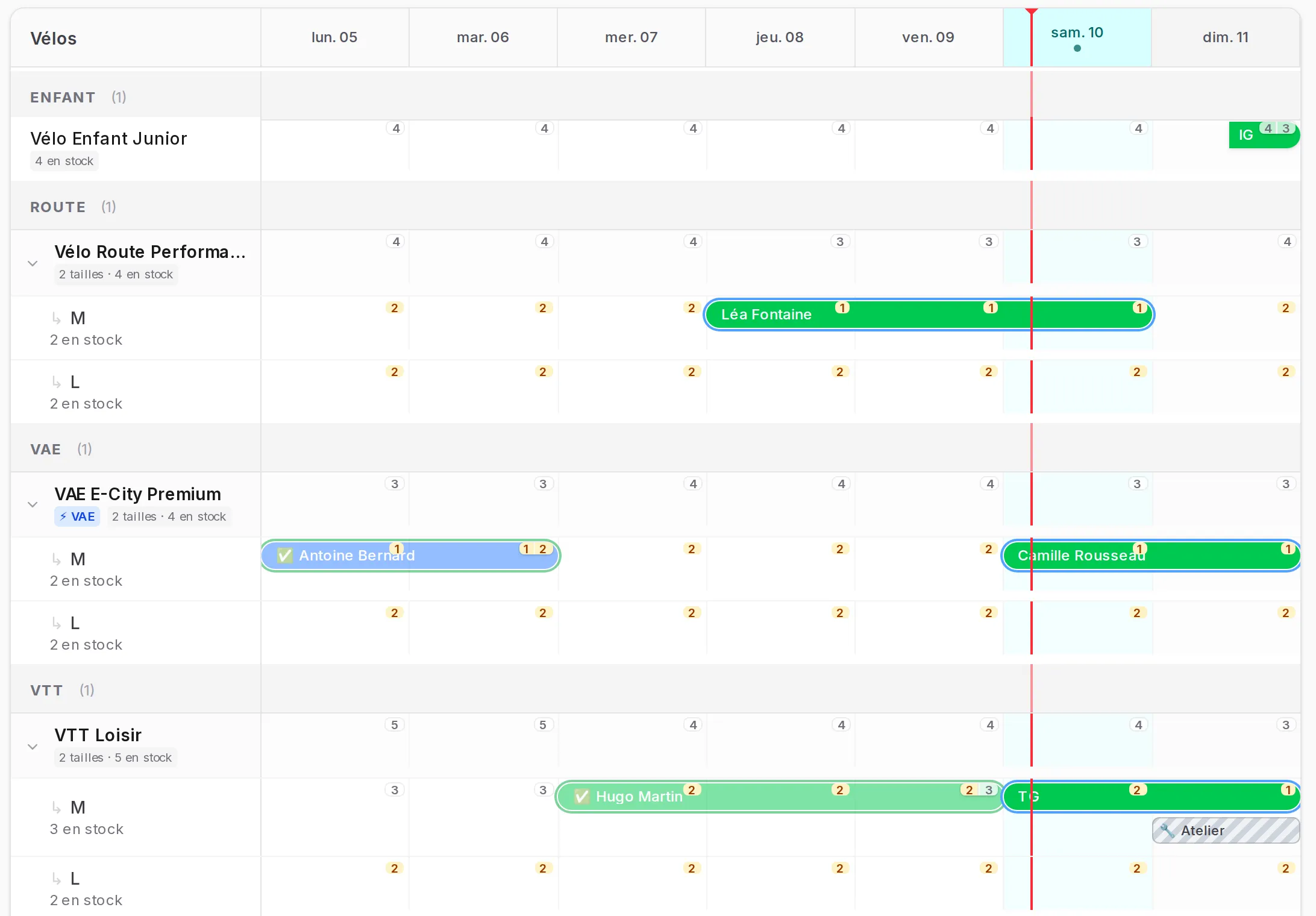Open the IG reservation on Vélo Enfant Junior

1264,135
